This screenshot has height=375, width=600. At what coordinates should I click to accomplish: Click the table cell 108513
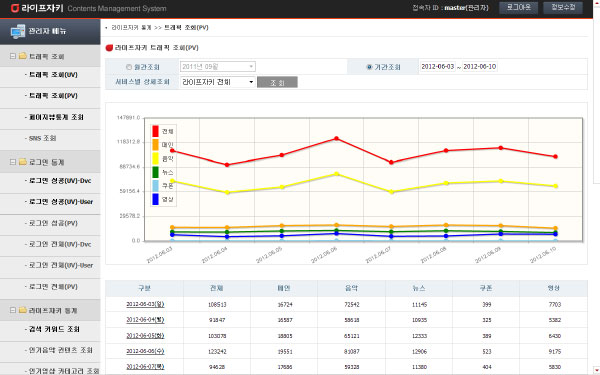tap(217, 305)
